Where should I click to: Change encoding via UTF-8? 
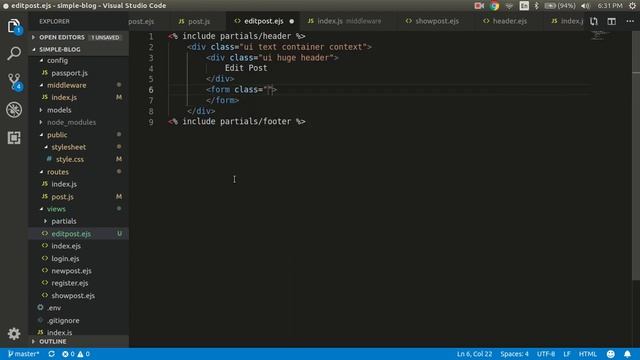(x=546, y=354)
